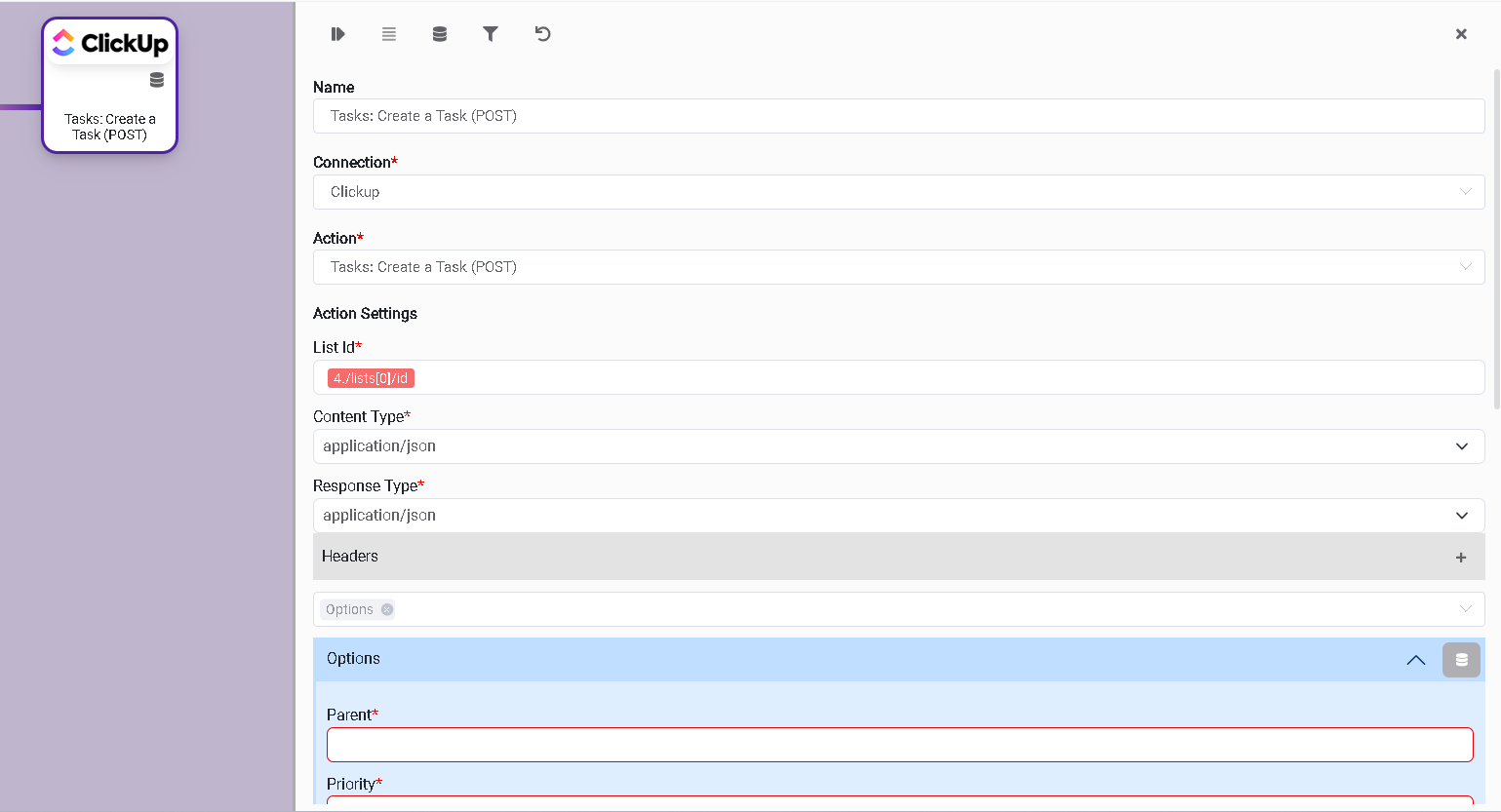Click the undo/reset arrow icon
The image size is (1501, 812).
(543, 34)
